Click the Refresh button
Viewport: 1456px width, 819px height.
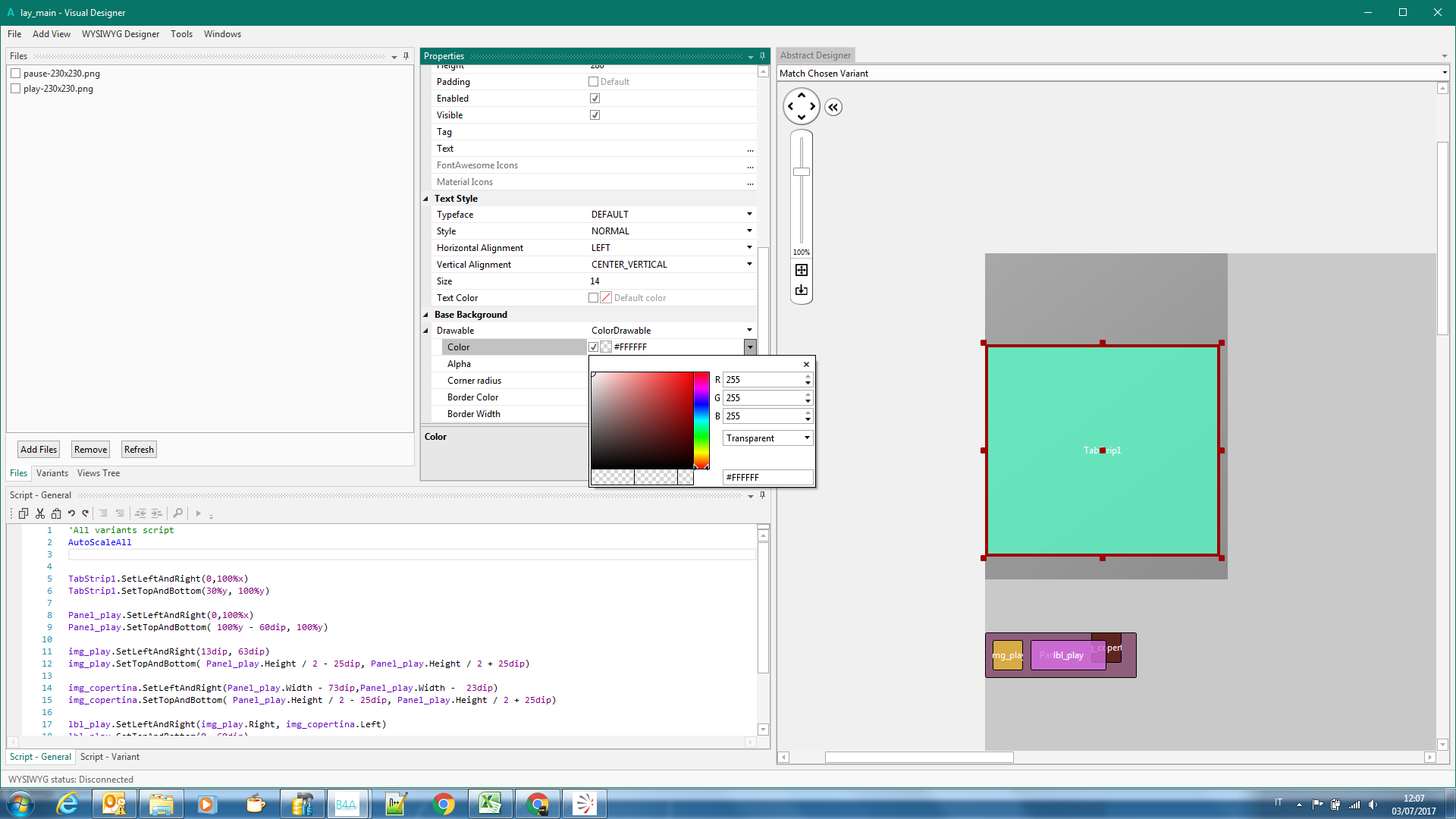(139, 450)
